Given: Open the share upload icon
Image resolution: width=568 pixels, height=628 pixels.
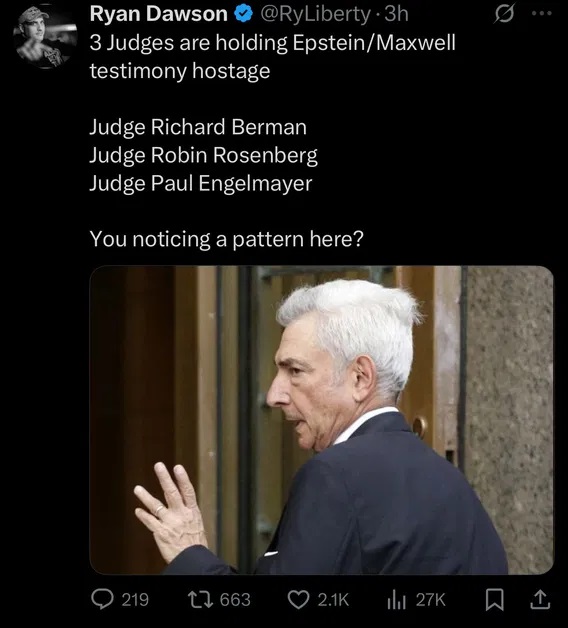Looking at the screenshot, I should [x=540, y=600].
